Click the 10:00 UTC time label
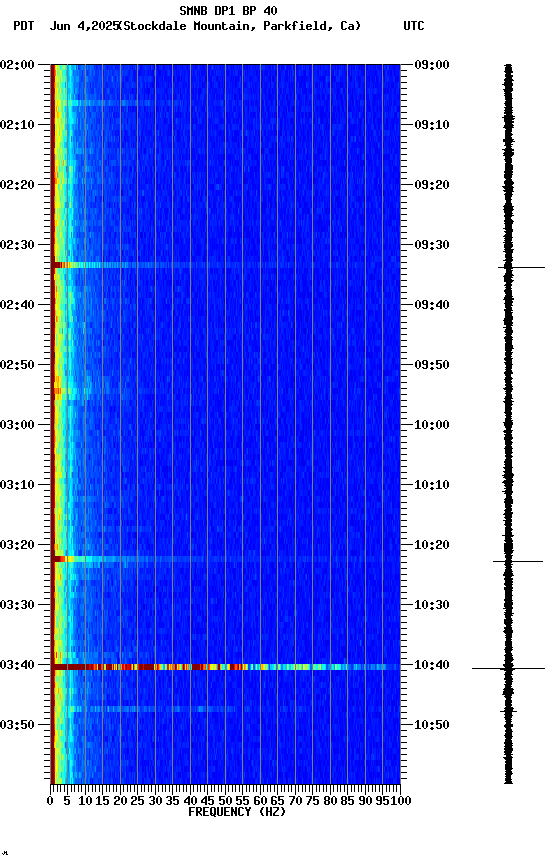Screen dimensions: 552x864 pyautogui.click(x=432, y=425)
